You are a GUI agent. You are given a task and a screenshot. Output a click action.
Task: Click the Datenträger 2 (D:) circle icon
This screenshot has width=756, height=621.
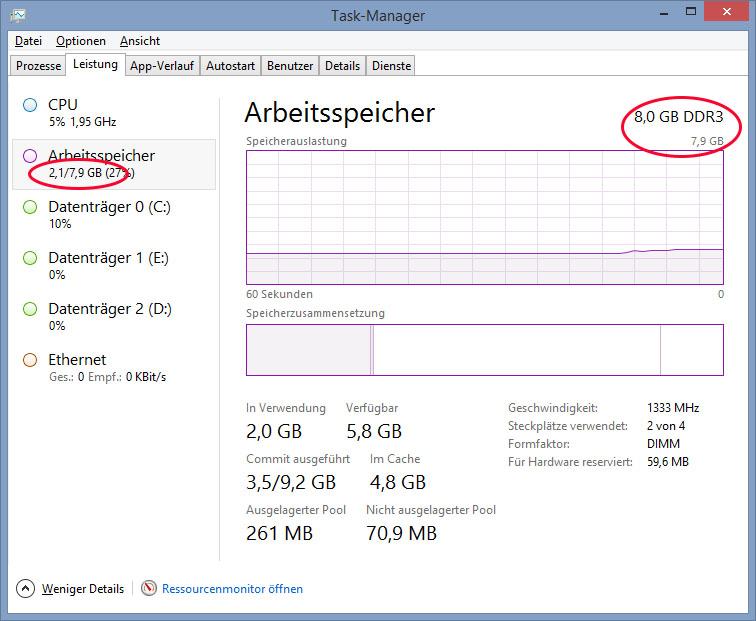point(30,309)
